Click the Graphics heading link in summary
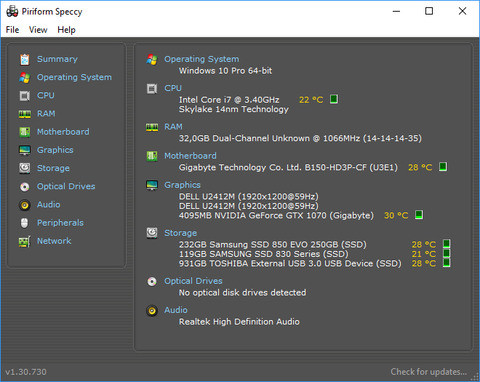The height and width of the screenshot is (382, 480). pyautogui.click(x=182, y=185)
